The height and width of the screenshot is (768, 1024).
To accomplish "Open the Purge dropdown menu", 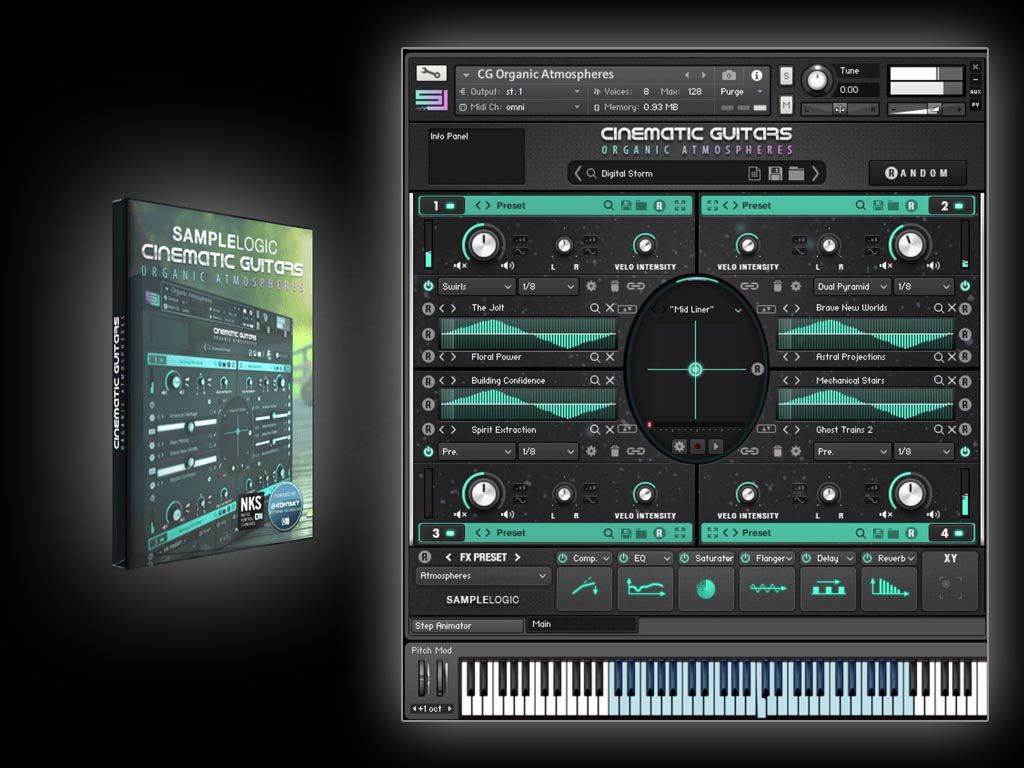I will coord(742,92).
